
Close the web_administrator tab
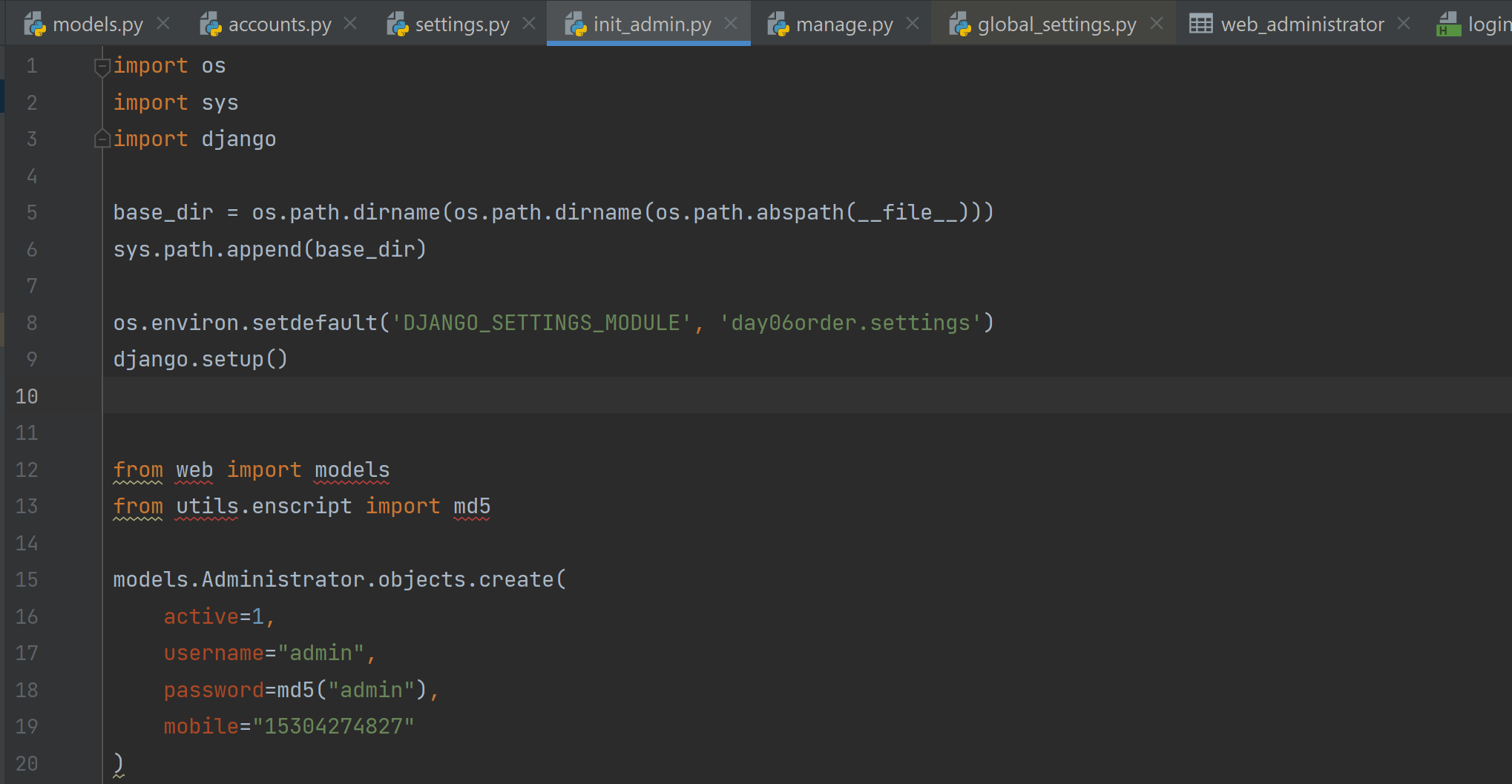[1404, 24]
